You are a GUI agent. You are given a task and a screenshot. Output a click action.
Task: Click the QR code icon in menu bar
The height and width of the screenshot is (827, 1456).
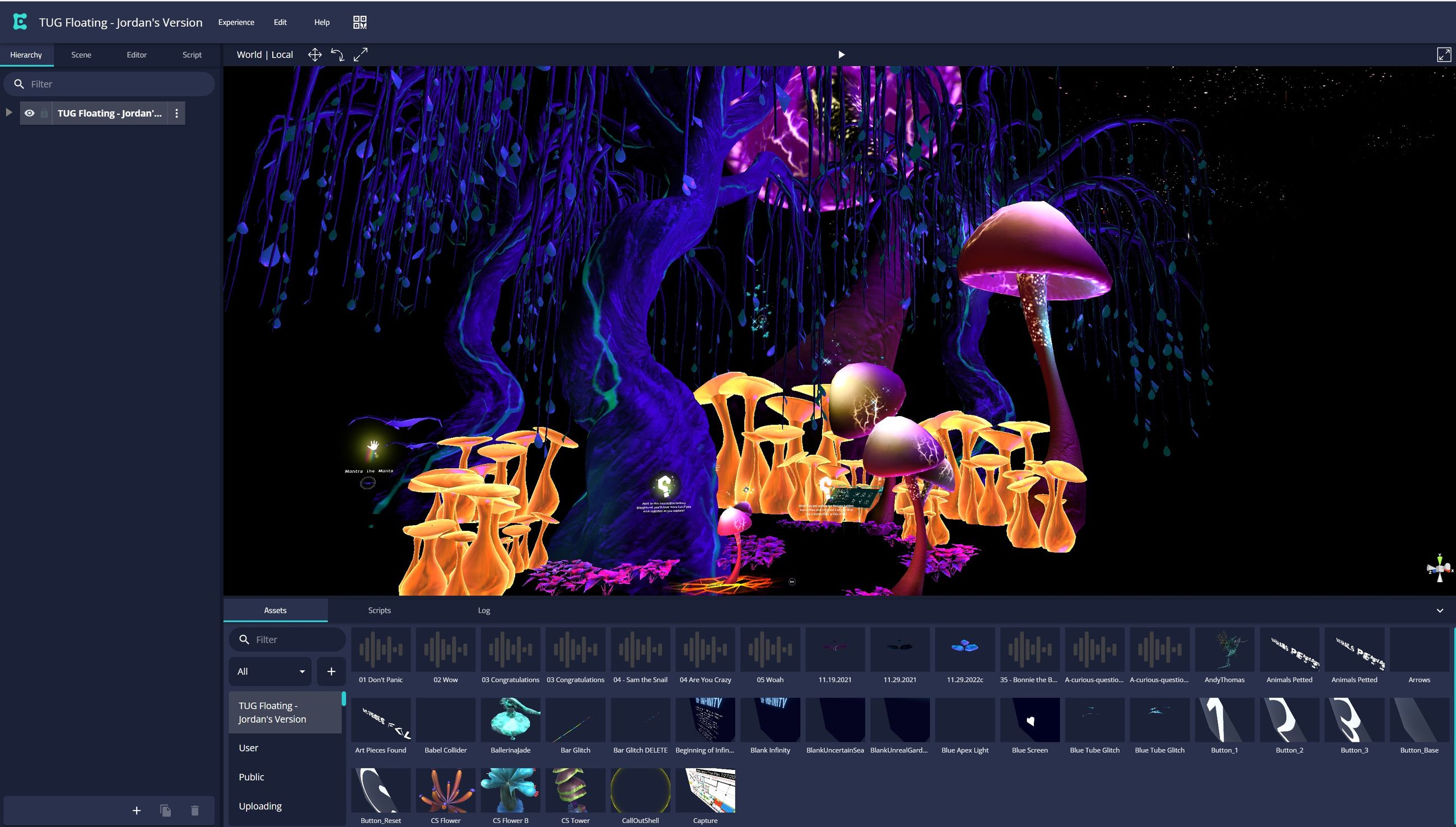360,22
